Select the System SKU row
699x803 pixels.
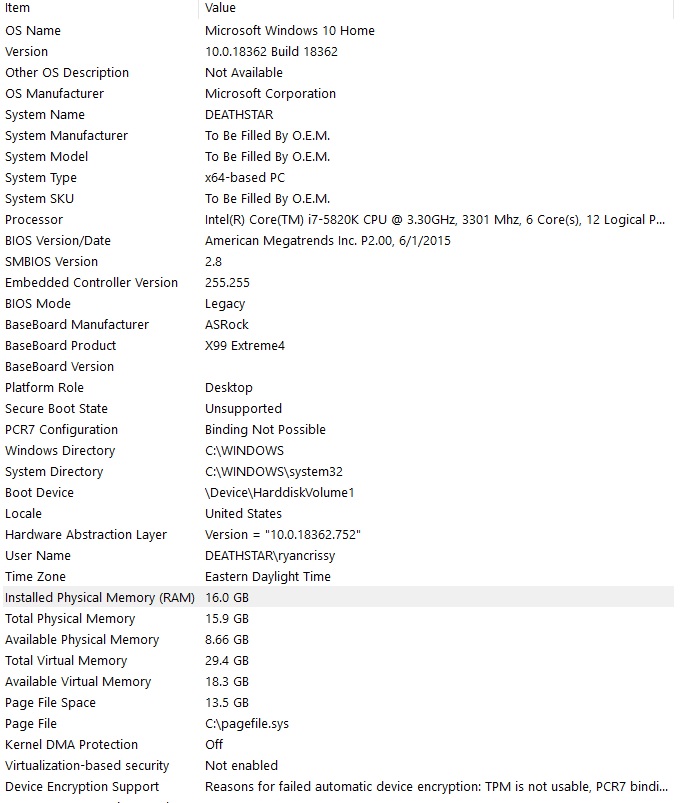[x=338, y=199]
